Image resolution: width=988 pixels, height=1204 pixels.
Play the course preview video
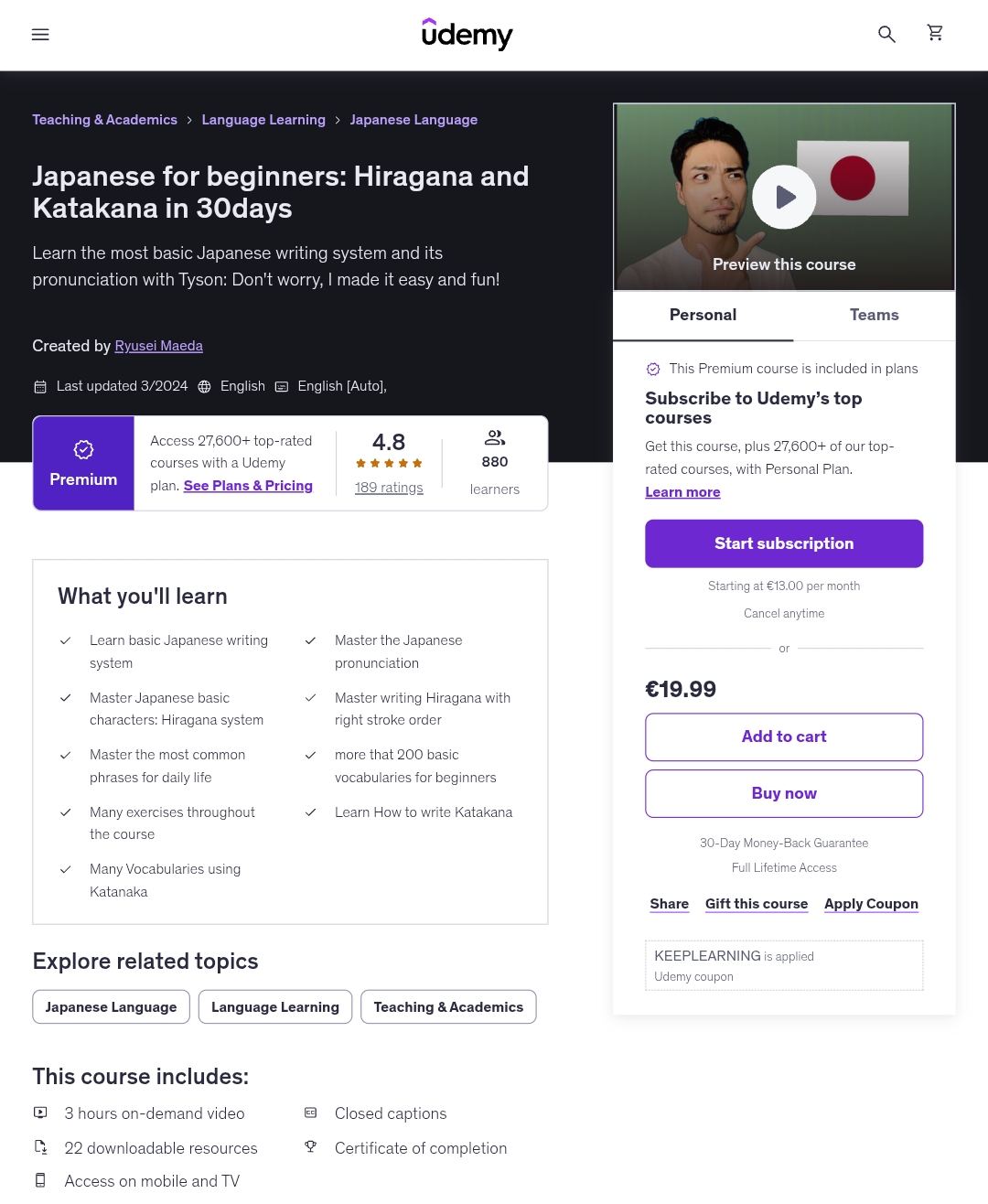click(784, 197)
